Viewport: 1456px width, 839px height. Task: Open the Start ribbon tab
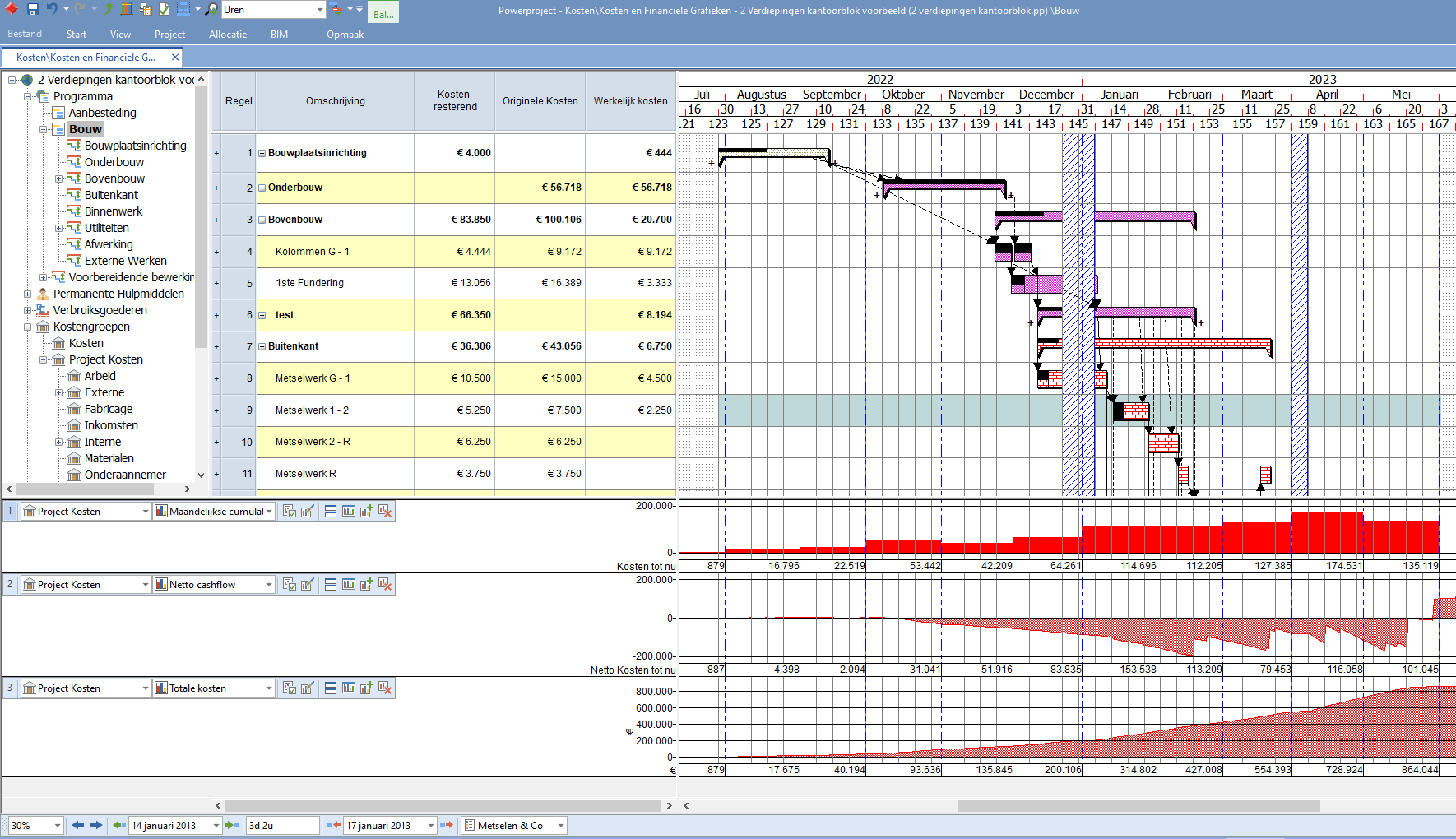(x=77, y=34)
